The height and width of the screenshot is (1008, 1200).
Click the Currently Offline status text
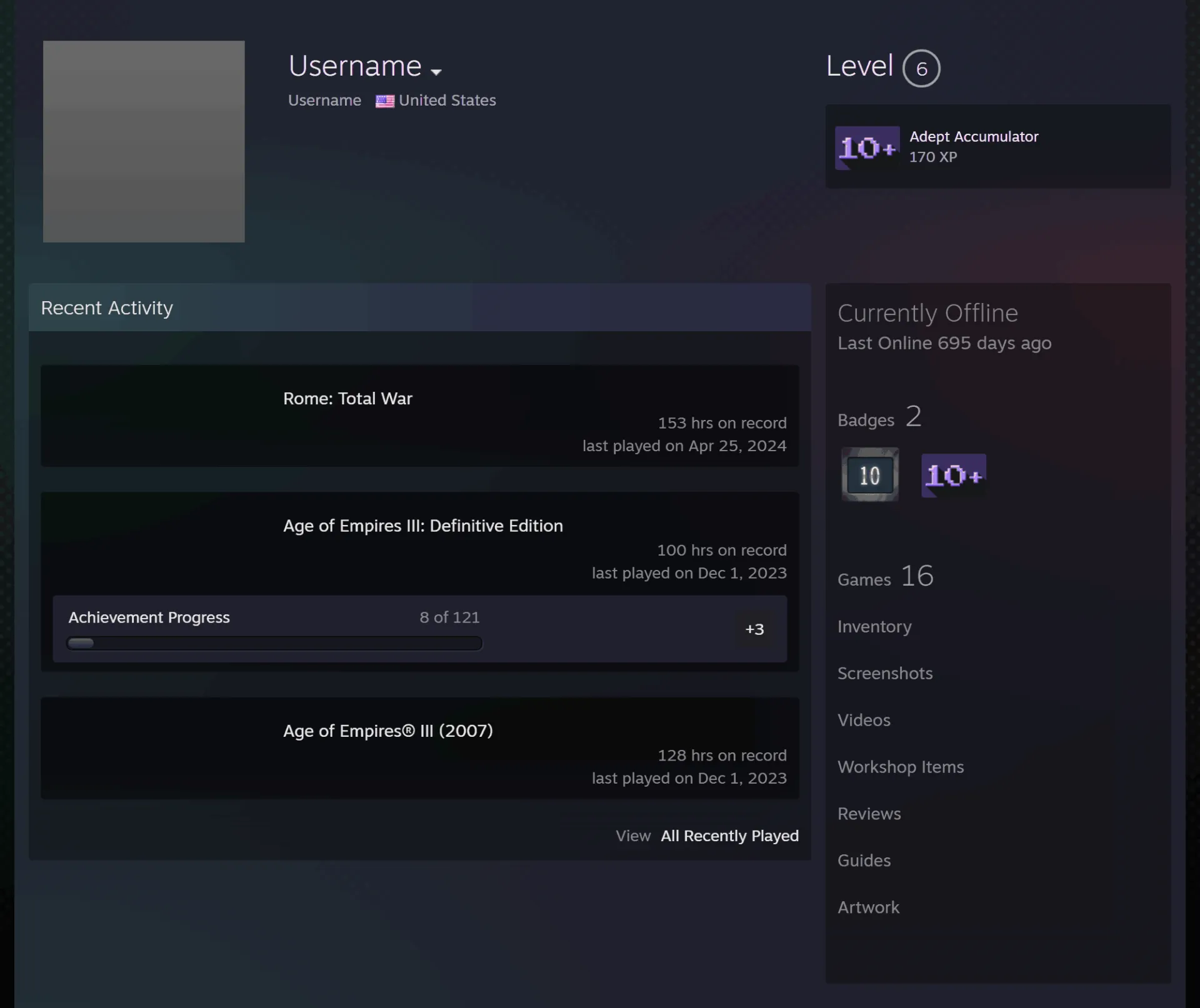[927, 313]
